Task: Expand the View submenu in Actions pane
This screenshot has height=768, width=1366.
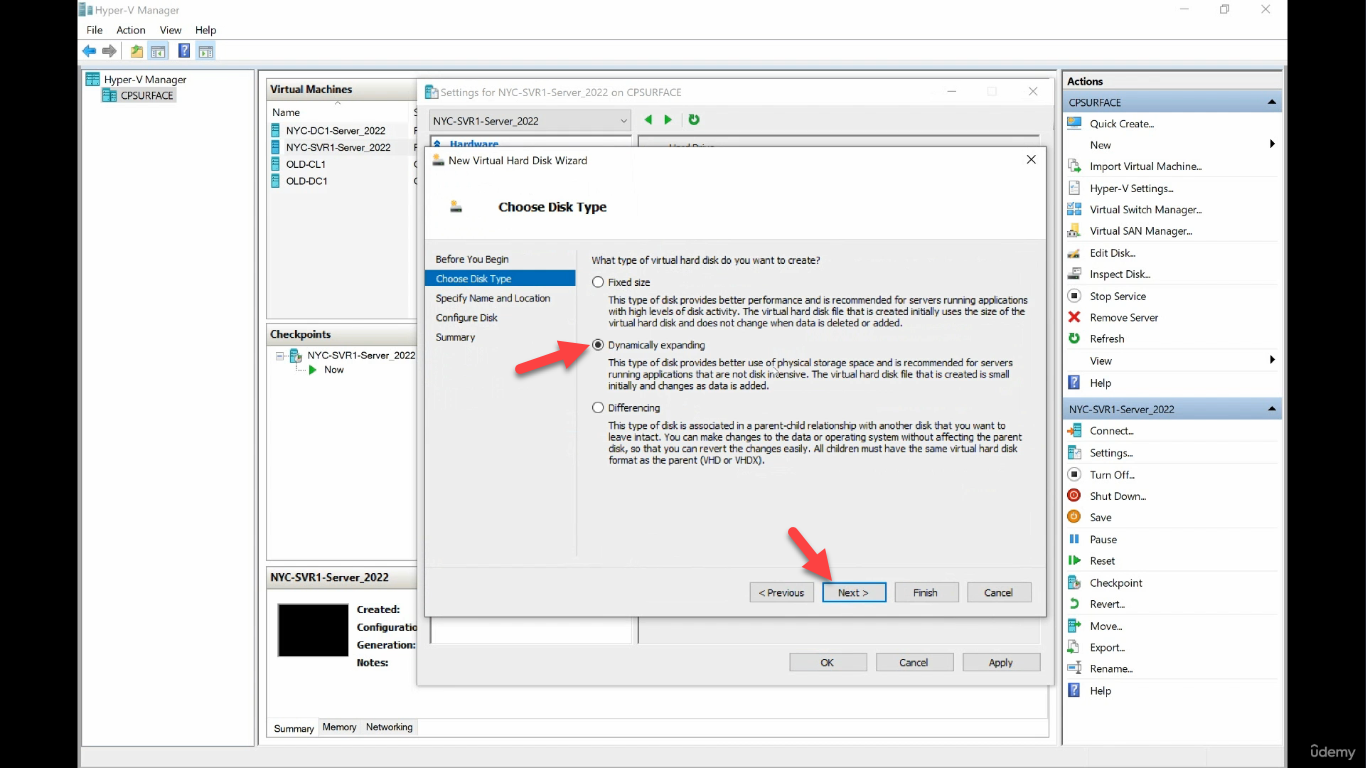Action: [x=1272, y=360]
